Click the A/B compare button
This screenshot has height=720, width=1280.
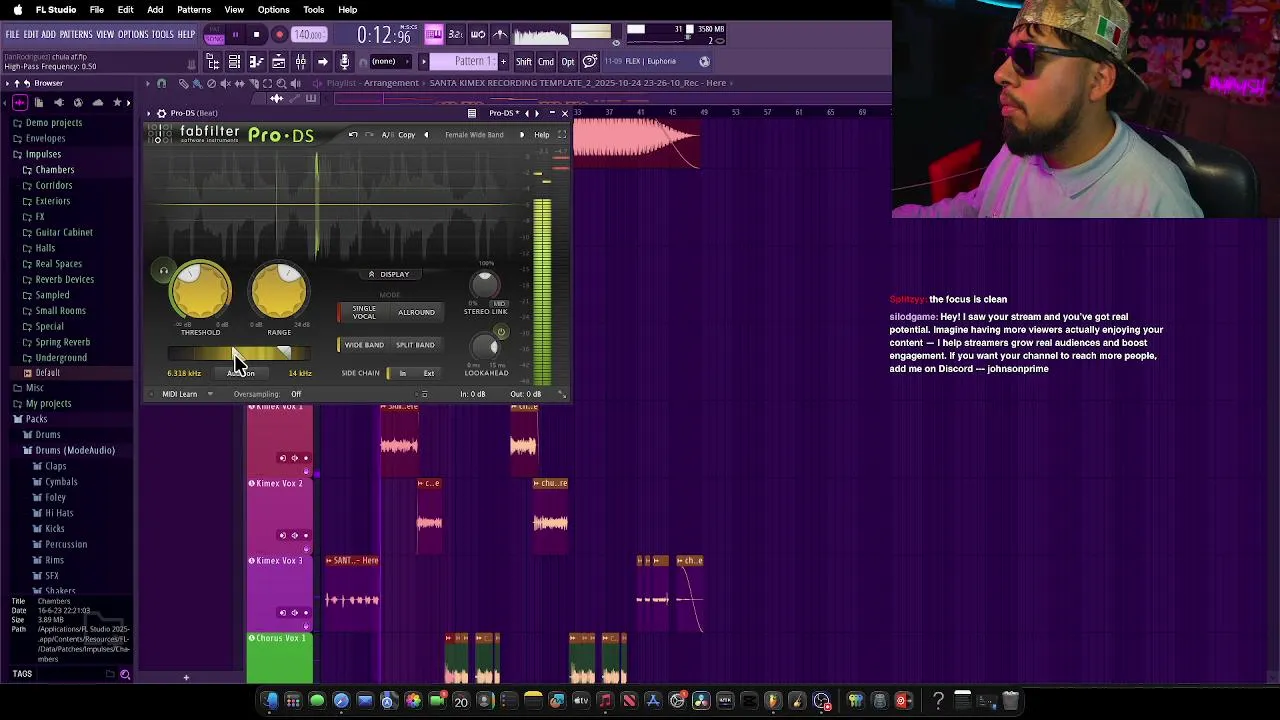coord(386,135)
